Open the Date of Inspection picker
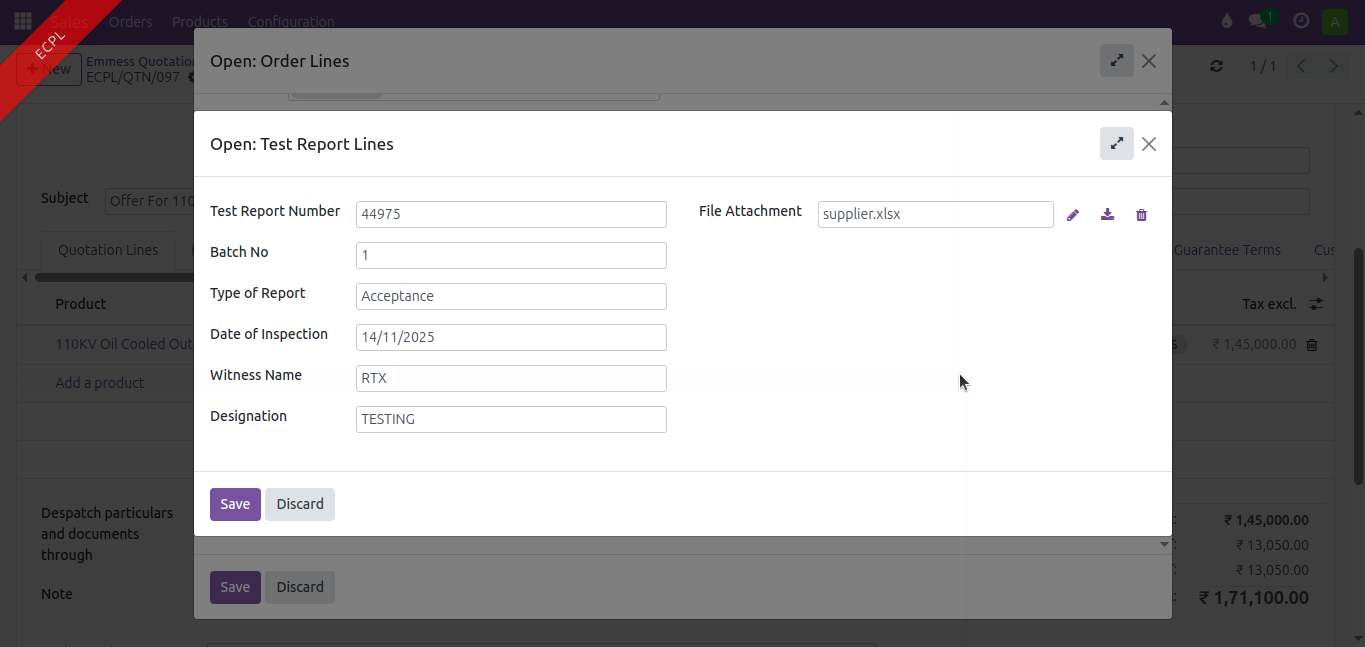 click(511, 337)
